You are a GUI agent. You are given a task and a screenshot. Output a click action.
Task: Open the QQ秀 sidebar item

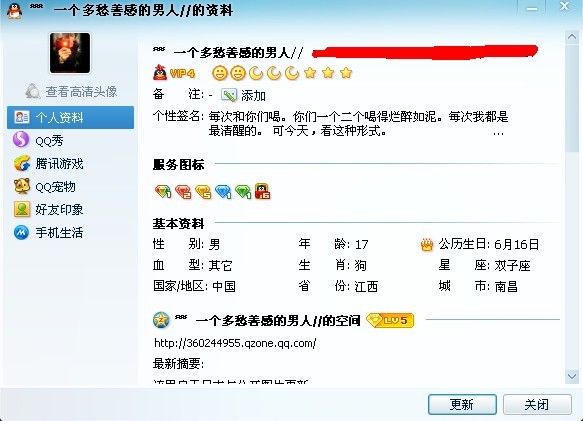pyautogui.click(x=38, y=141)
